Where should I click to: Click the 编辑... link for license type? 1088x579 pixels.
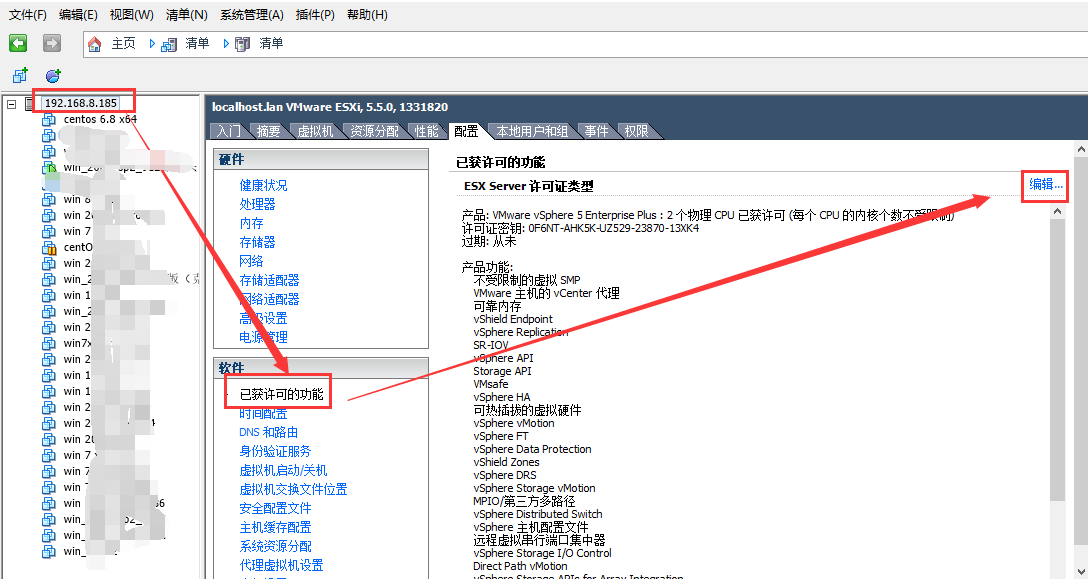tap(1046, 184)
